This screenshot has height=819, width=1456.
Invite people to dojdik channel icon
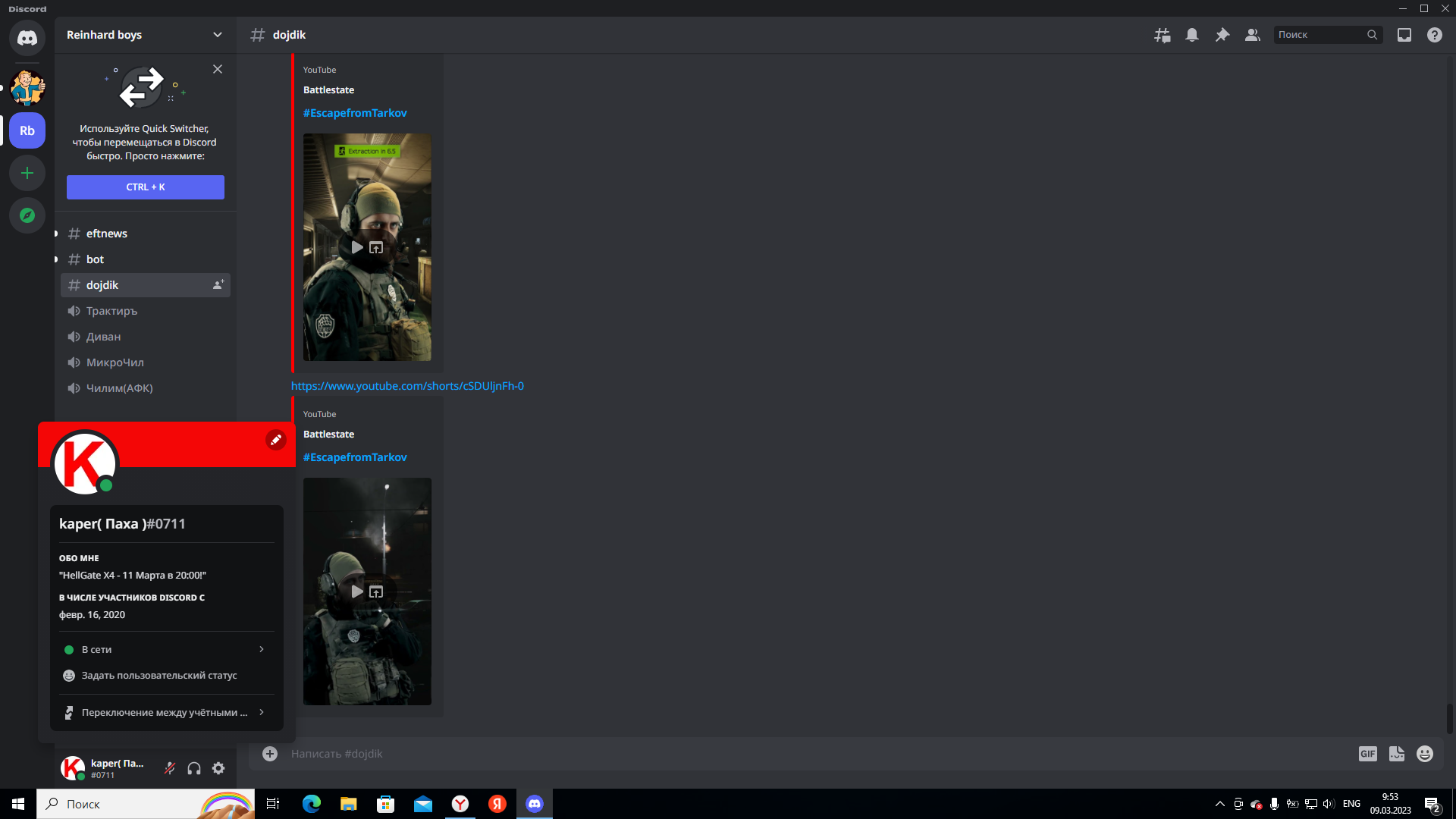(x=218, y=285)
